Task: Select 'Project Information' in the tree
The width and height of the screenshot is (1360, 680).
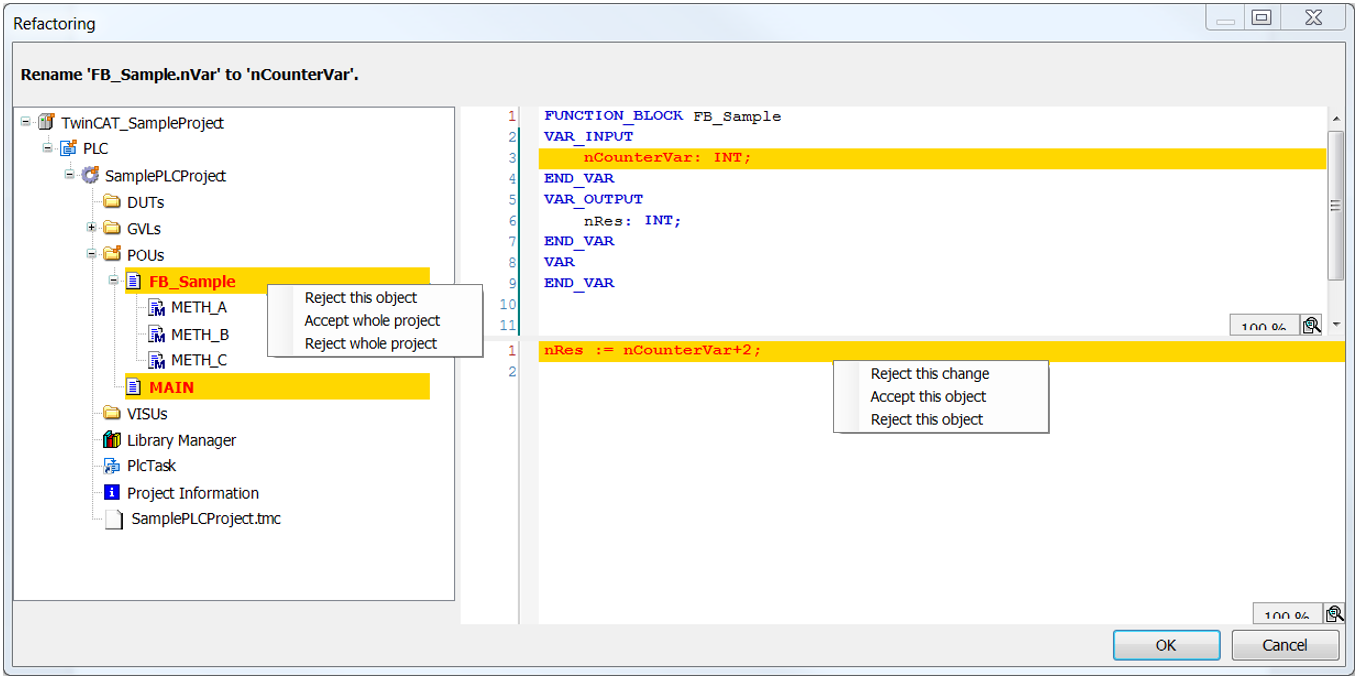Action: tap(193, 493)
